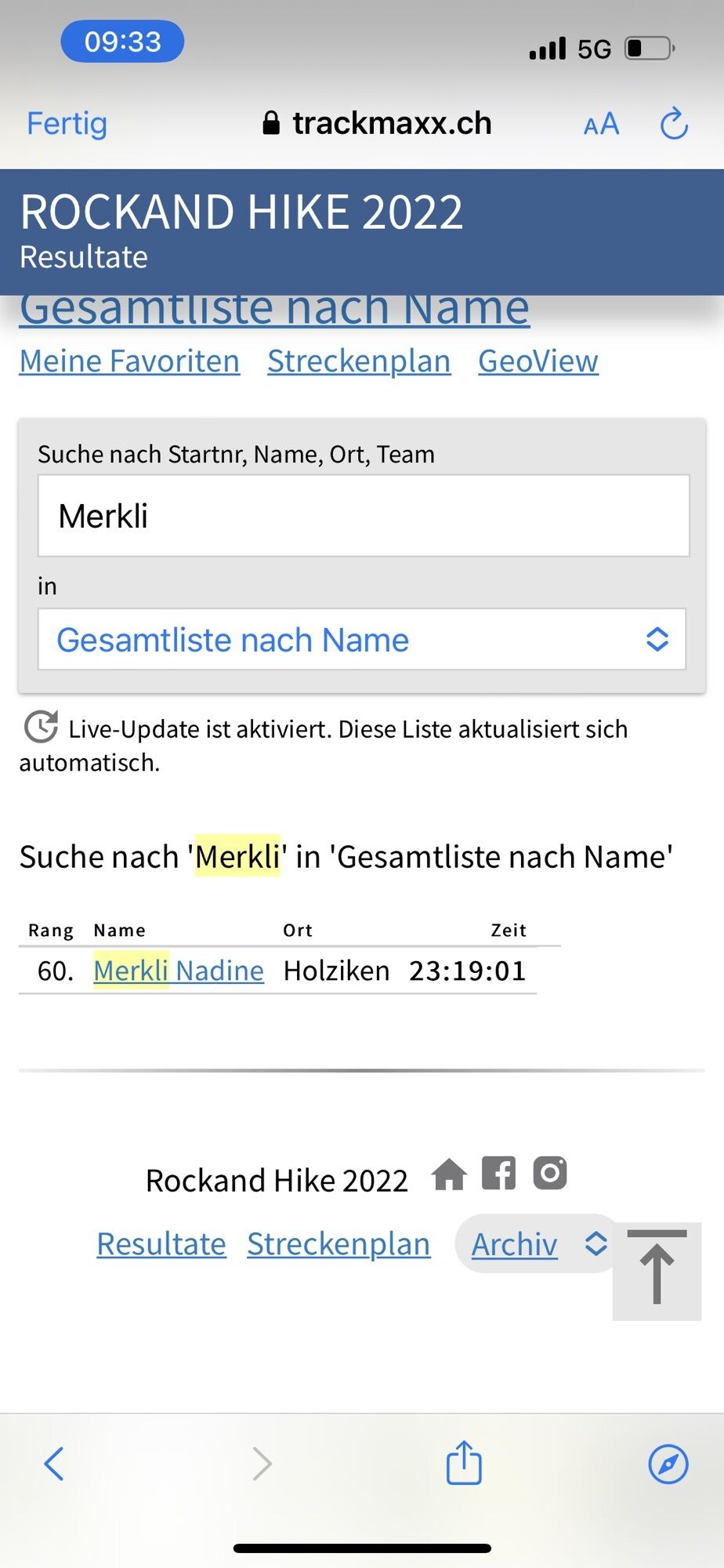The height and width of the screenshot is (1568, 724).
Task: Open the Archiv dropdown selector
Action: click(538, 1244)
